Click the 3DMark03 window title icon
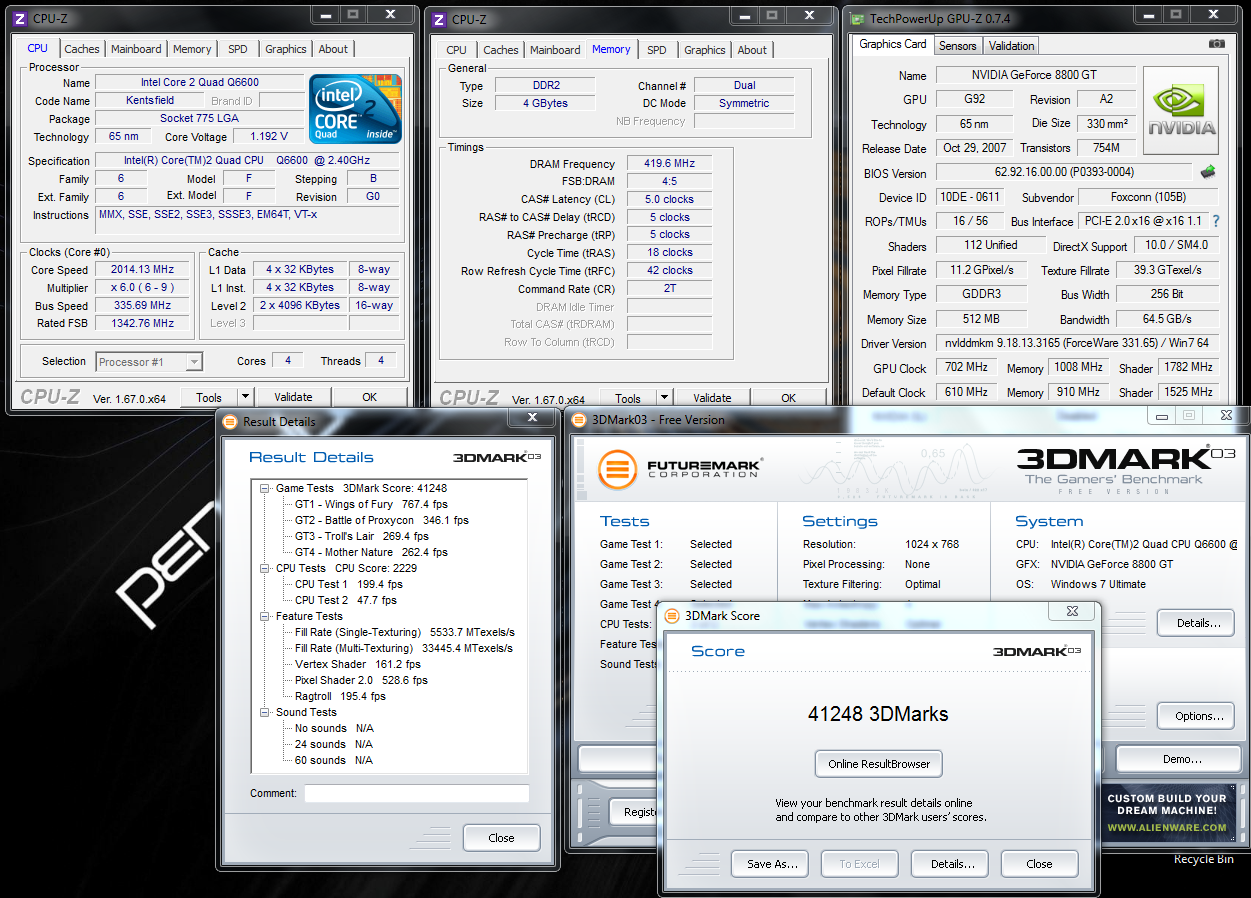Viewport: 1251px width, 898px height. click(x=579, y=420)
